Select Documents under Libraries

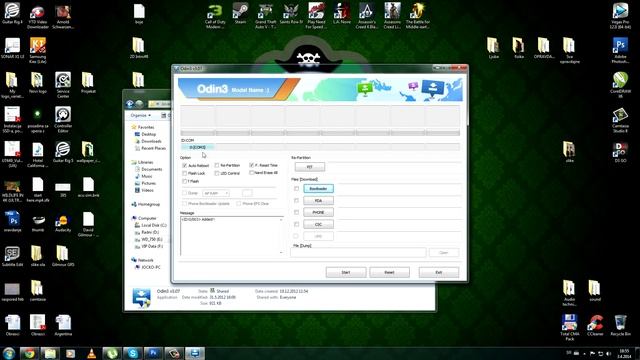click(x=151, y=169)
